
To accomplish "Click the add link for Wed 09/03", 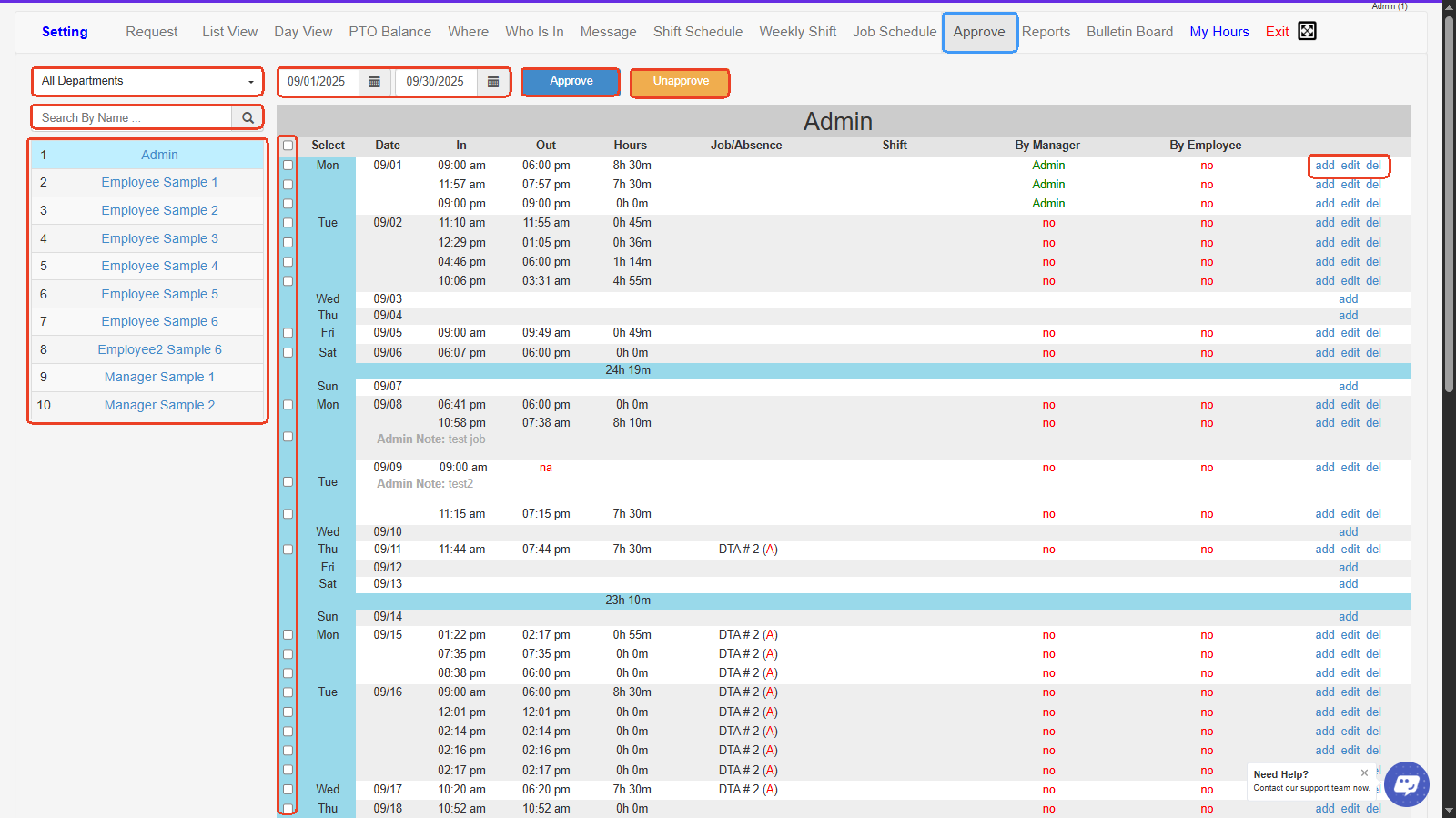I will tap(1348, 299).
